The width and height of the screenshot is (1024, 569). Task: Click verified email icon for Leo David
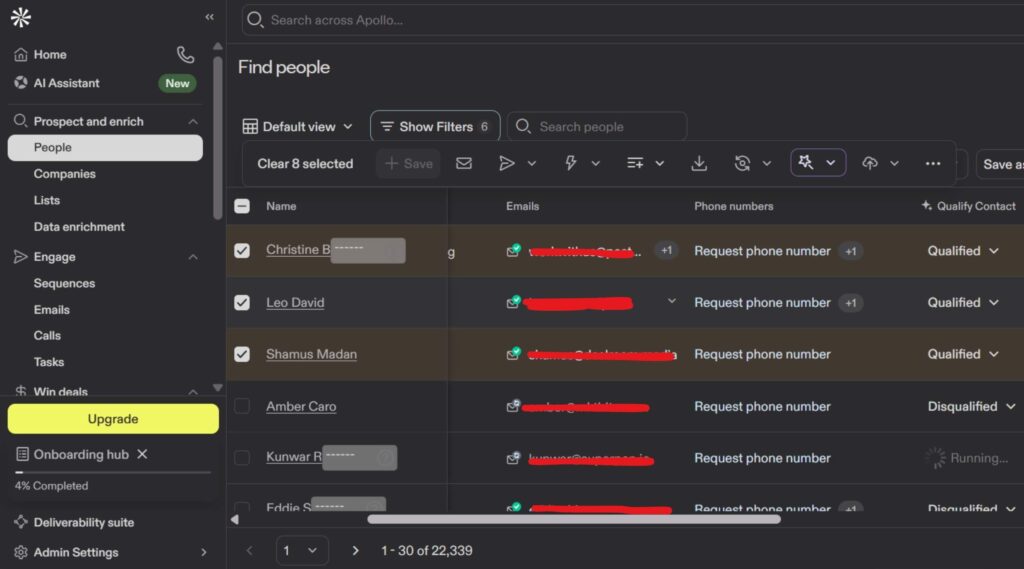point(513,302)
